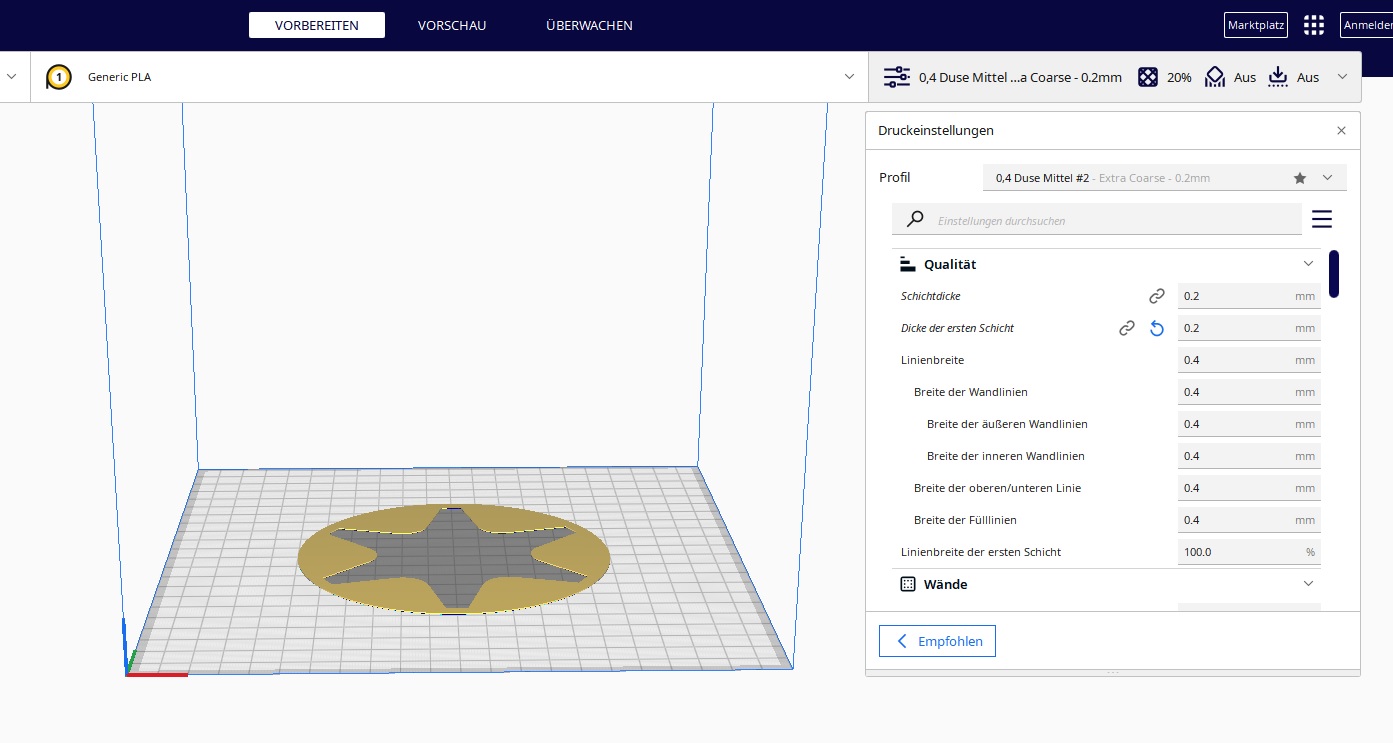Collapse the Wände section

click(x=1308, y=584)
